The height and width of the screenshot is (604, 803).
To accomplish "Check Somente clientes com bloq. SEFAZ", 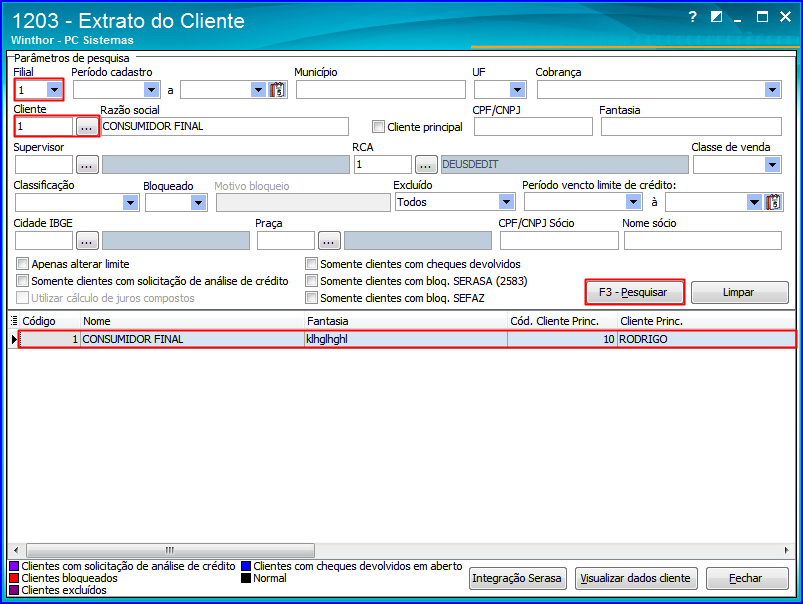I will [x=311, y=298].
